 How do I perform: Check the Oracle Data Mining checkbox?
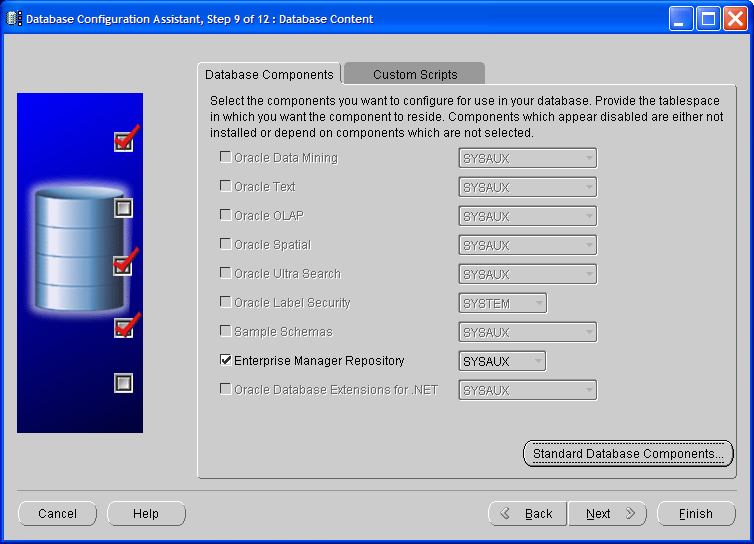coord(225,157)
